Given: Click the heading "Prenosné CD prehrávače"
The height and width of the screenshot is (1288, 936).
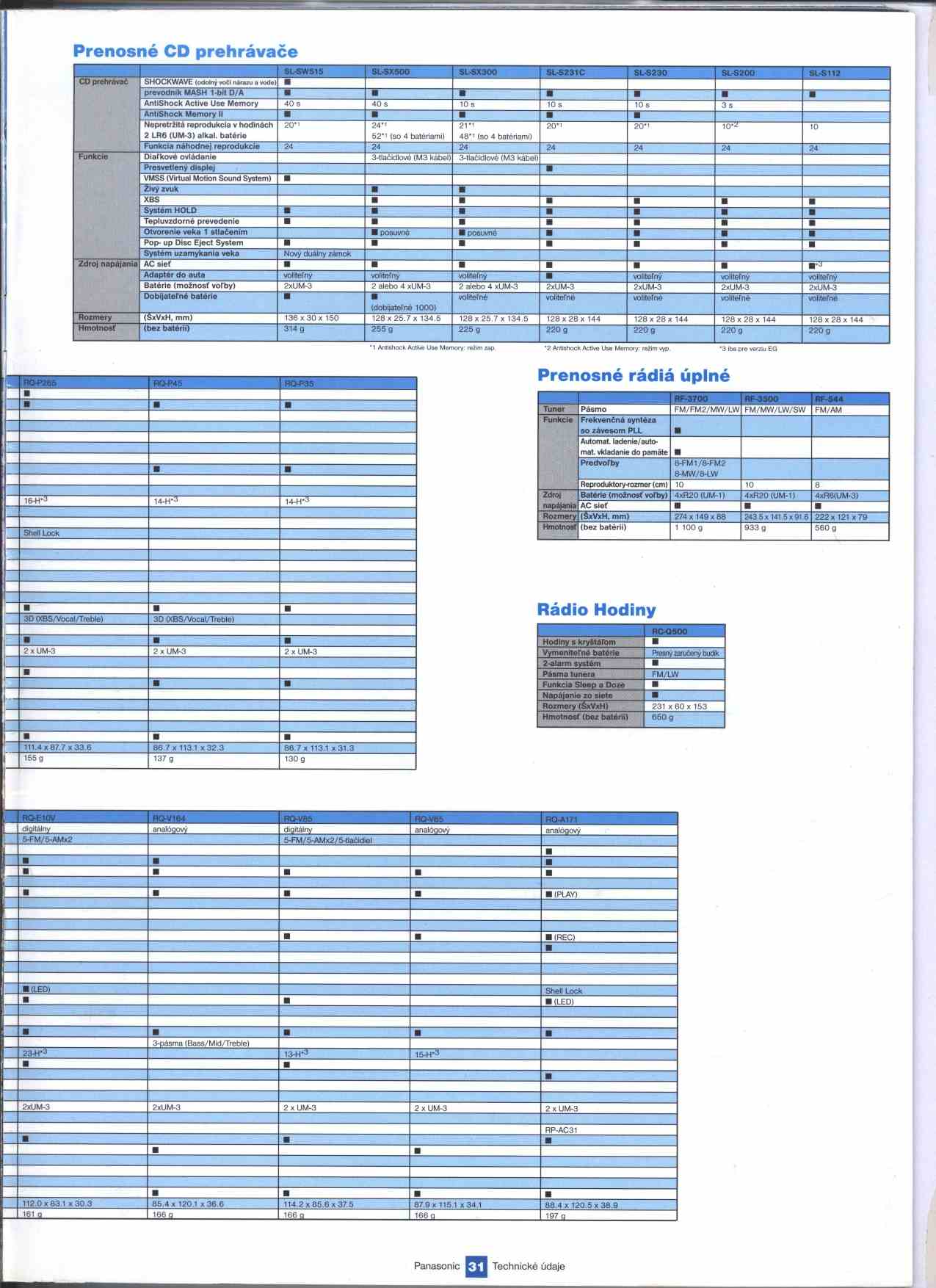Looking at the screenshot, I should point(185,51).
